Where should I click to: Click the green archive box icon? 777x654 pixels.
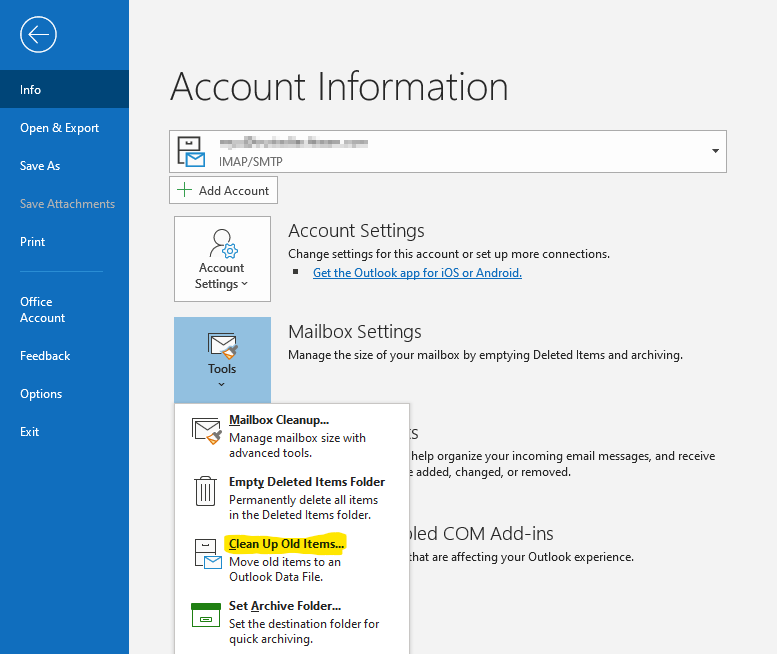click(206, 615)
